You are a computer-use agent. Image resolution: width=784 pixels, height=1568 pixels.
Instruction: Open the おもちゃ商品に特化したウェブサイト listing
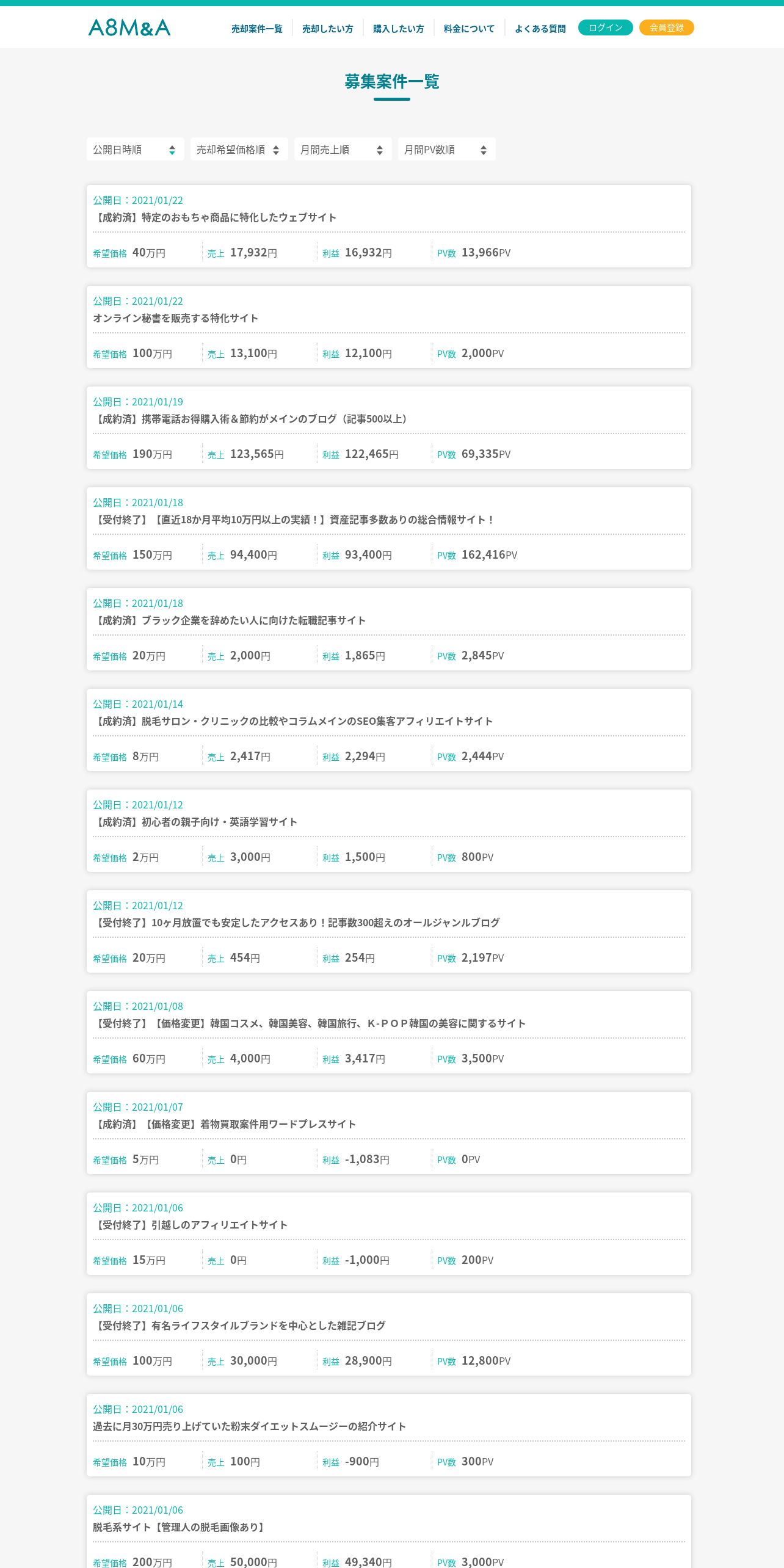click(x=389, y=227)
